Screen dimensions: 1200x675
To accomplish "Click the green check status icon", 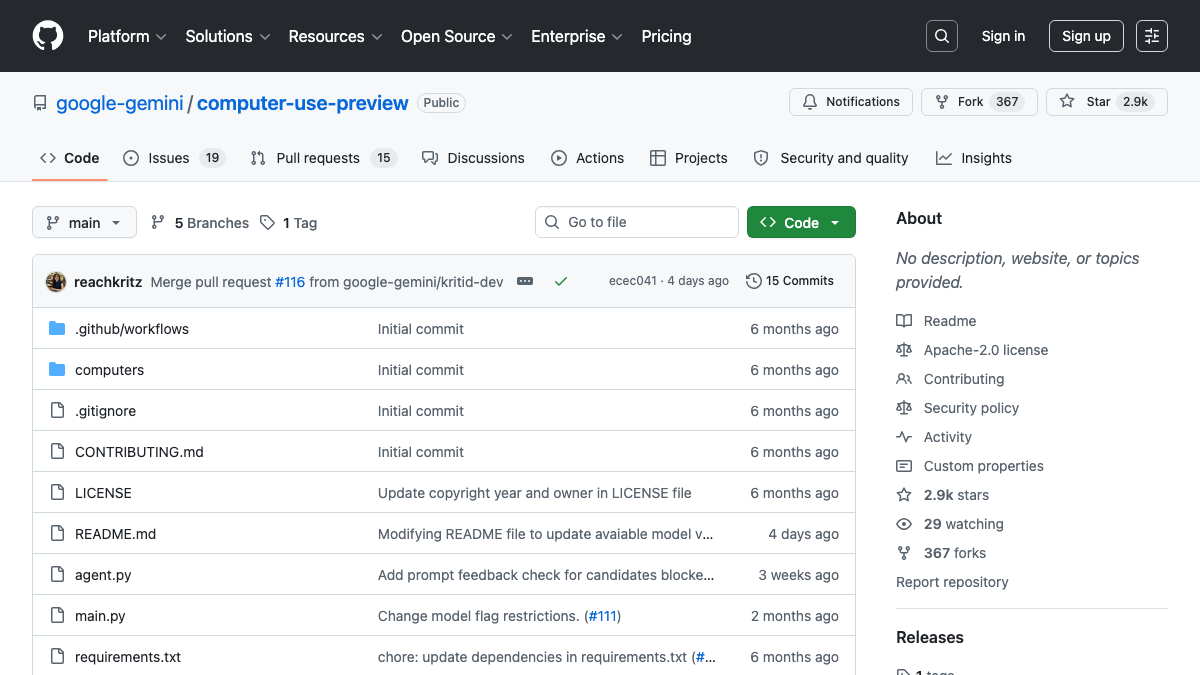I will point(561,281).
